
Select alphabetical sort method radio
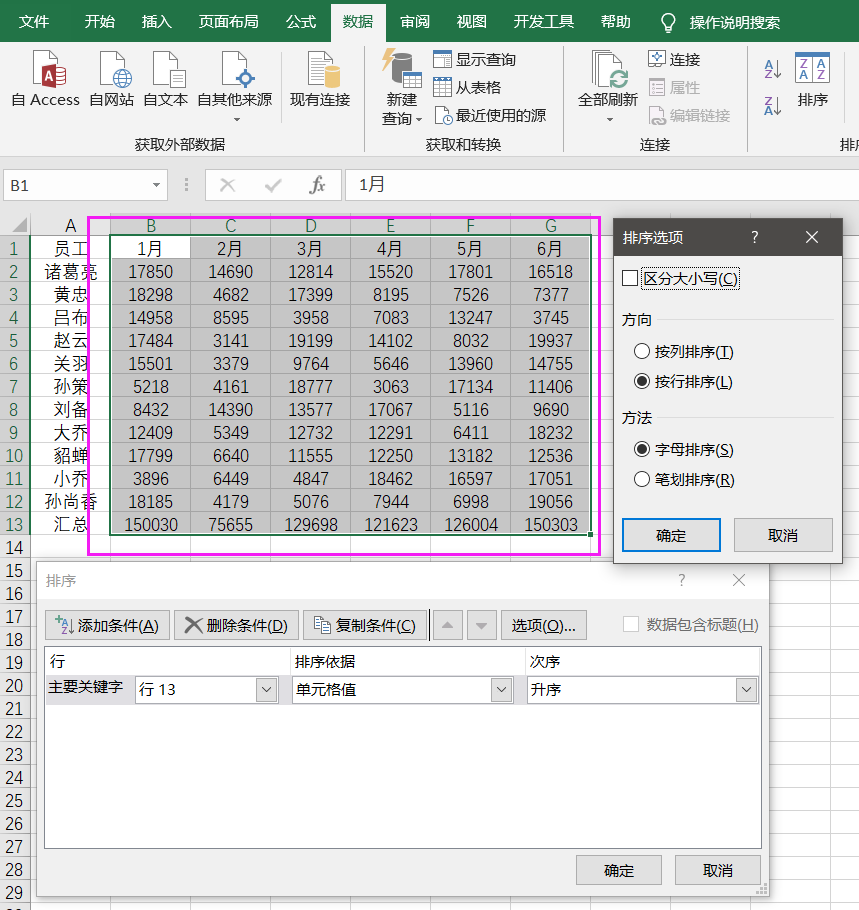pyautogui.click(x=641, y=449)
